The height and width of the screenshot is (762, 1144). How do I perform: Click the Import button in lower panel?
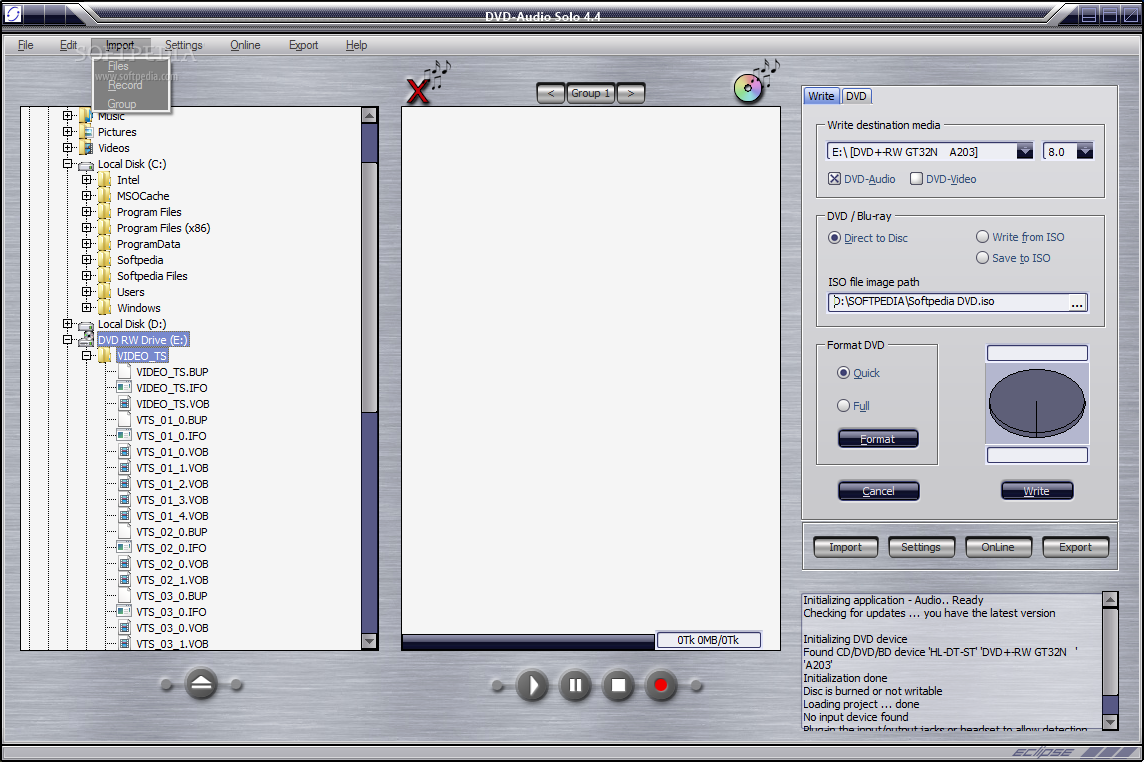846,547
